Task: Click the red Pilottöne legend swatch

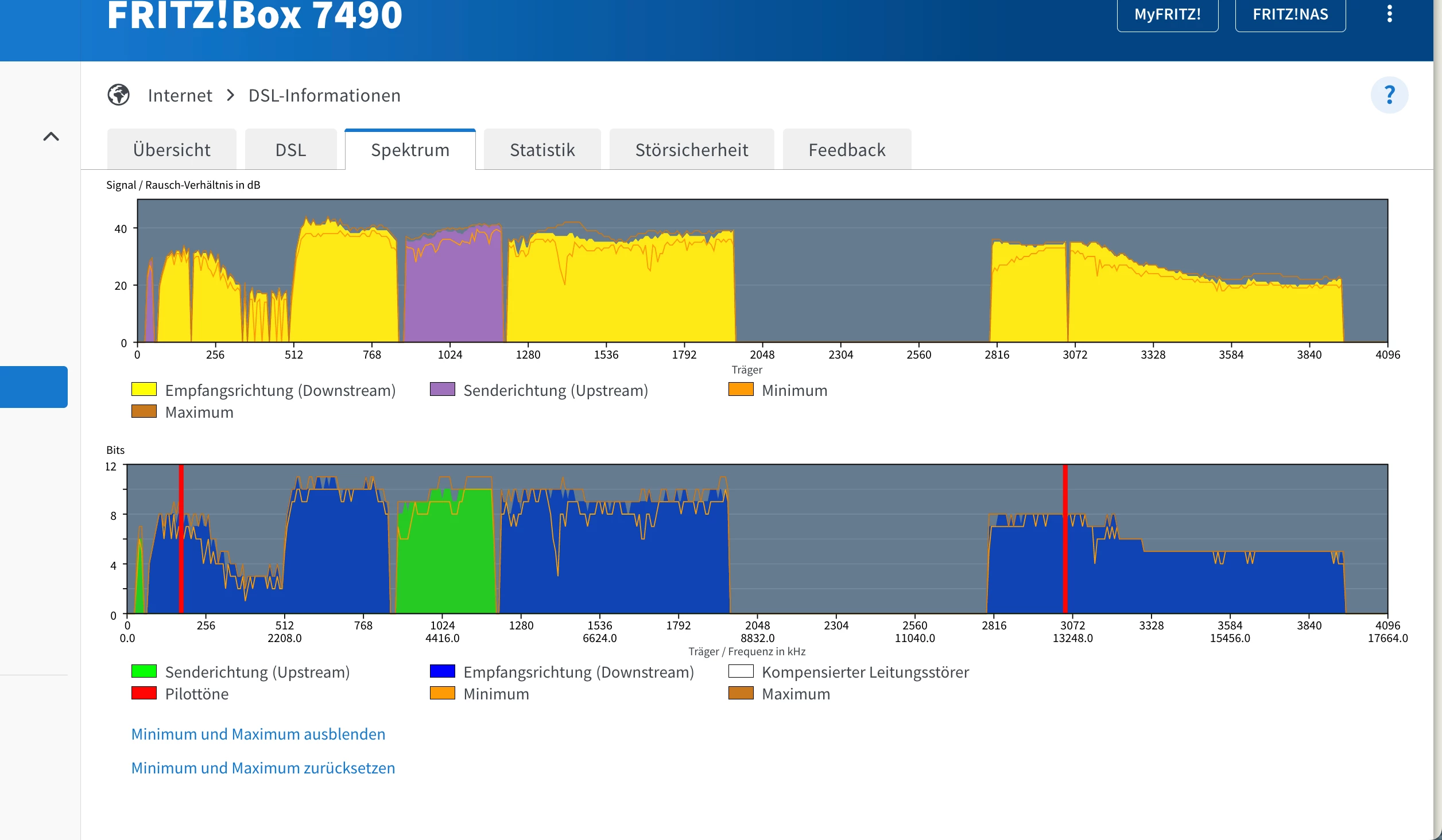Action: 144,693
